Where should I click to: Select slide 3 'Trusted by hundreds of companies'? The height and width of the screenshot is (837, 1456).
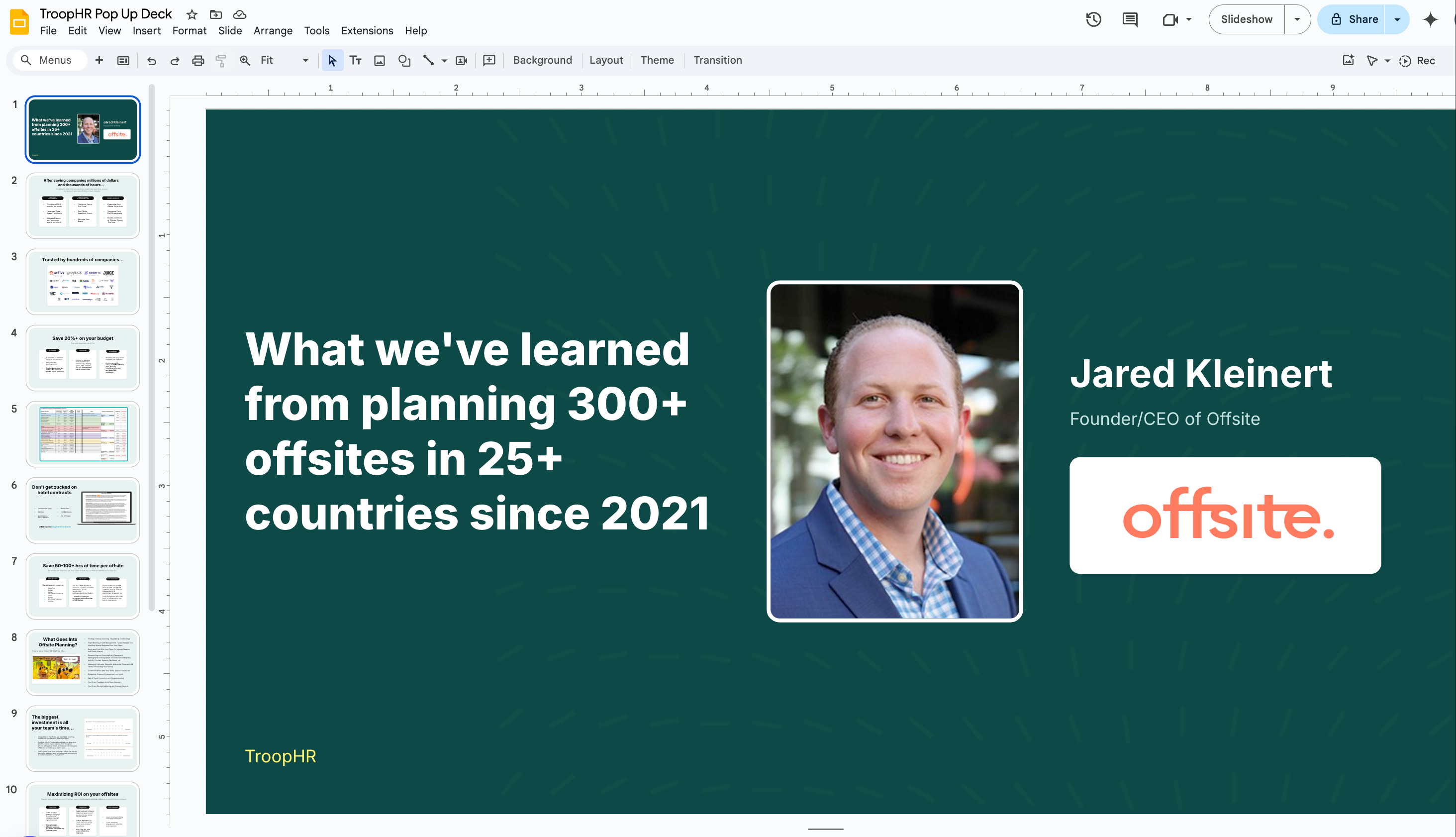[83, 282]
